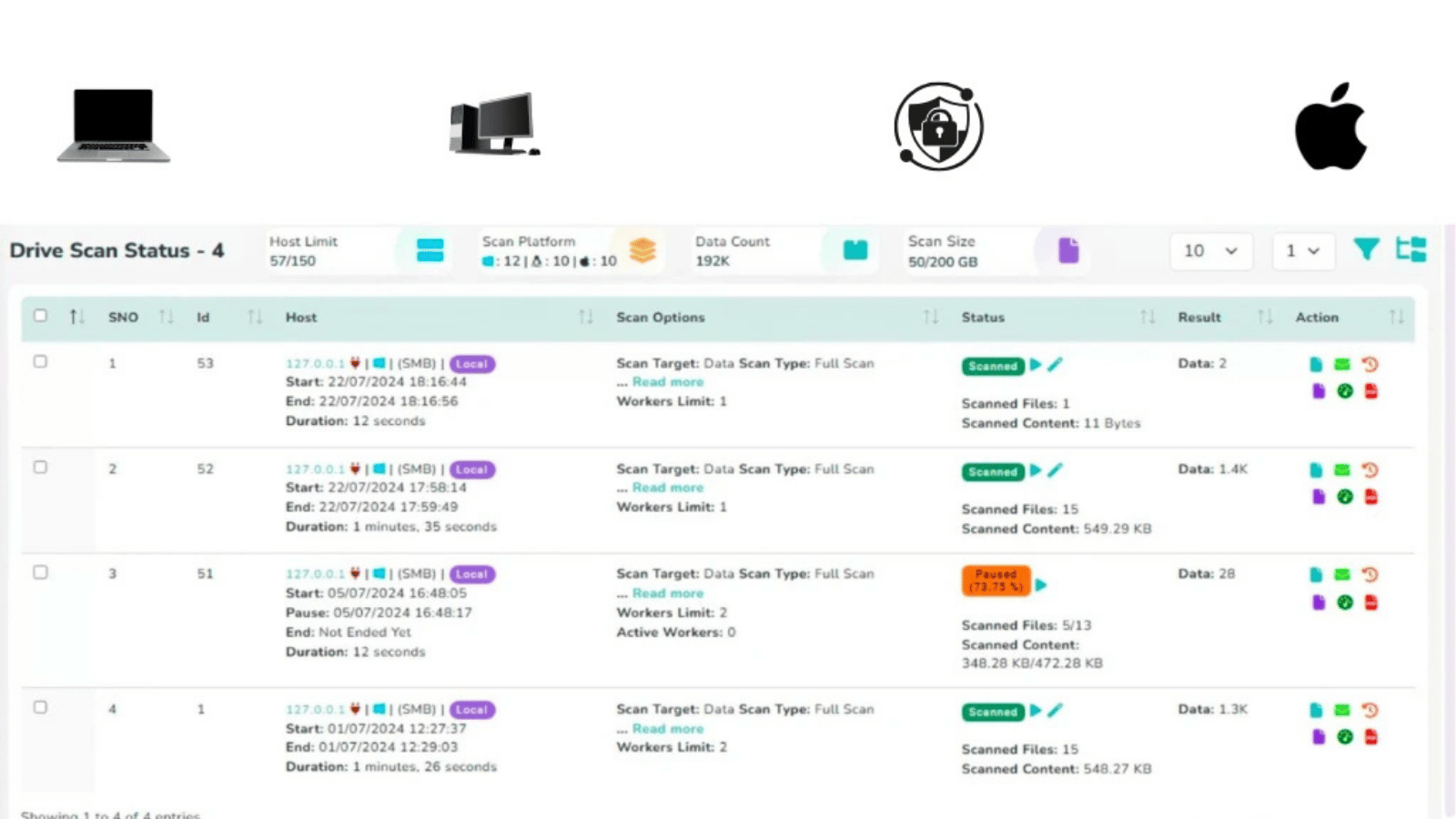1456x819 pixels.
Task: Open the history icon in row 3
Action: click(x=1370, y=574)
